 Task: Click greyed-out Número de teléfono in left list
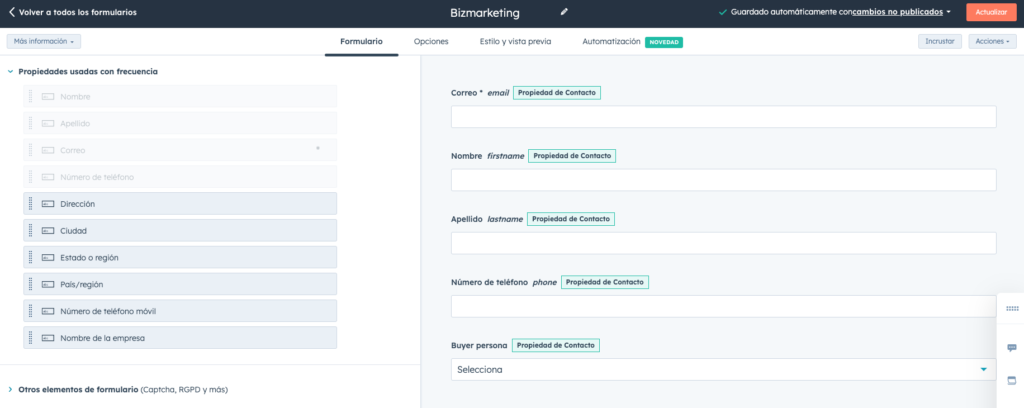click(x=180, y=177)
